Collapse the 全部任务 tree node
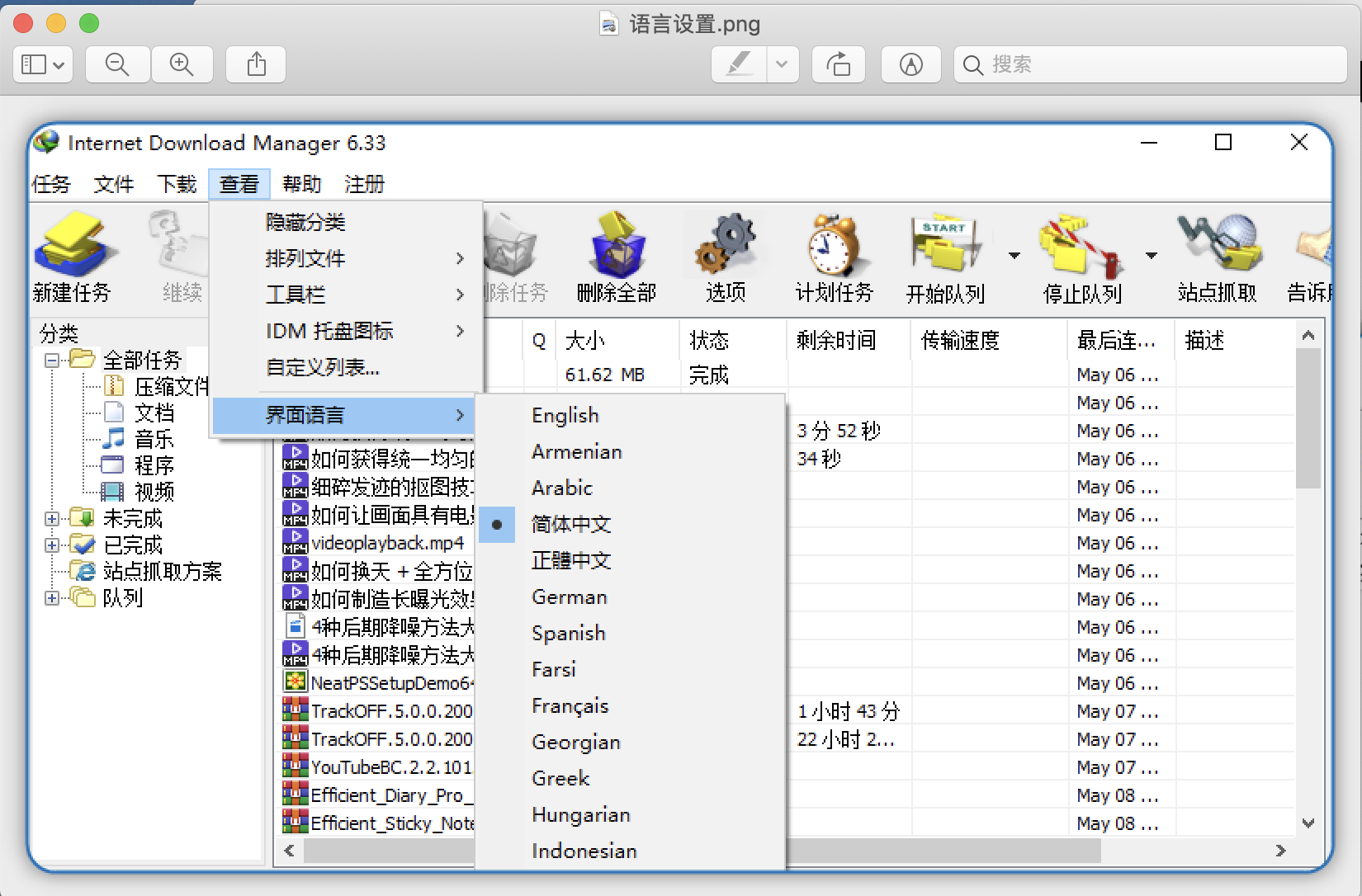The width and height of the screenshot is (1362, 896). pyautogui.click(x=52, y=360)
